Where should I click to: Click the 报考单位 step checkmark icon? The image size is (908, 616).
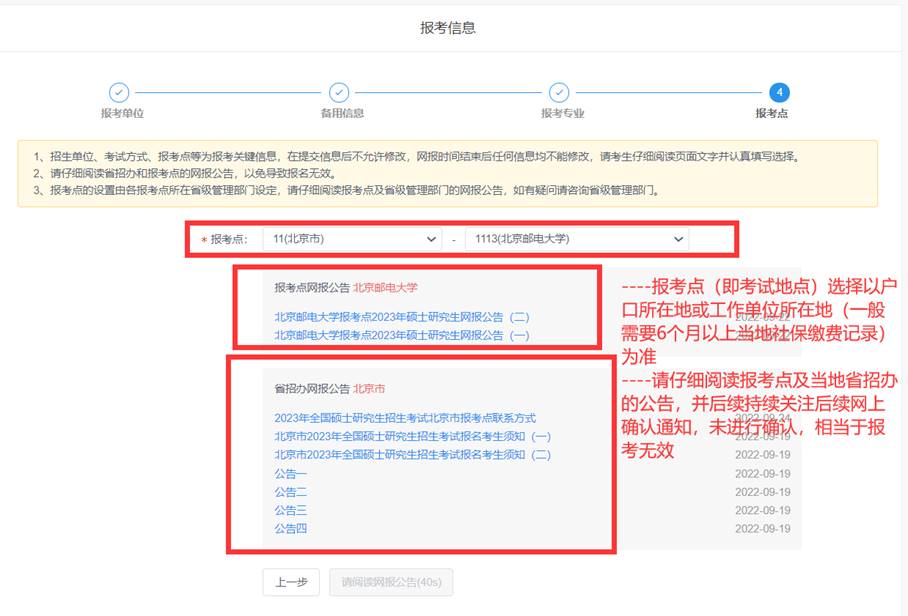coord(119,92)
